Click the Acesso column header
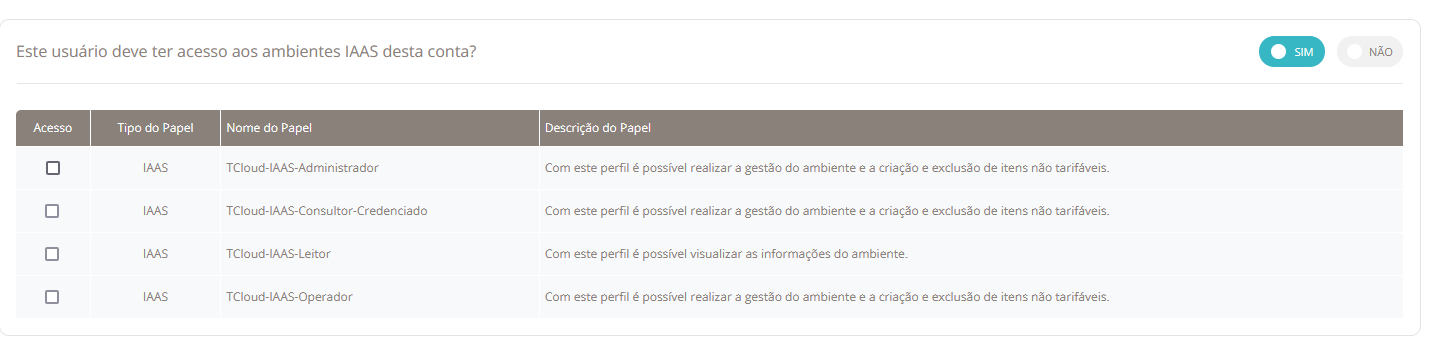Viewport: 1439px width, 360px height. tap(53, 128)
